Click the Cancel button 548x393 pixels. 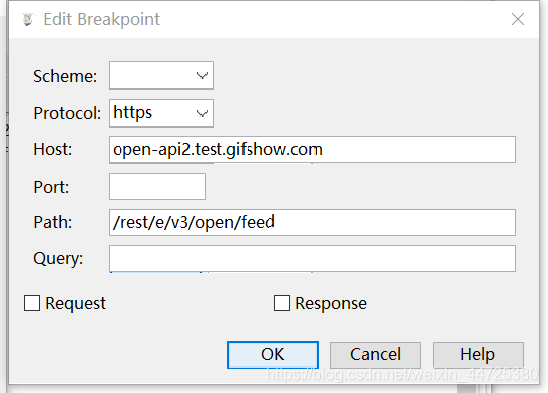click(375, 355)
